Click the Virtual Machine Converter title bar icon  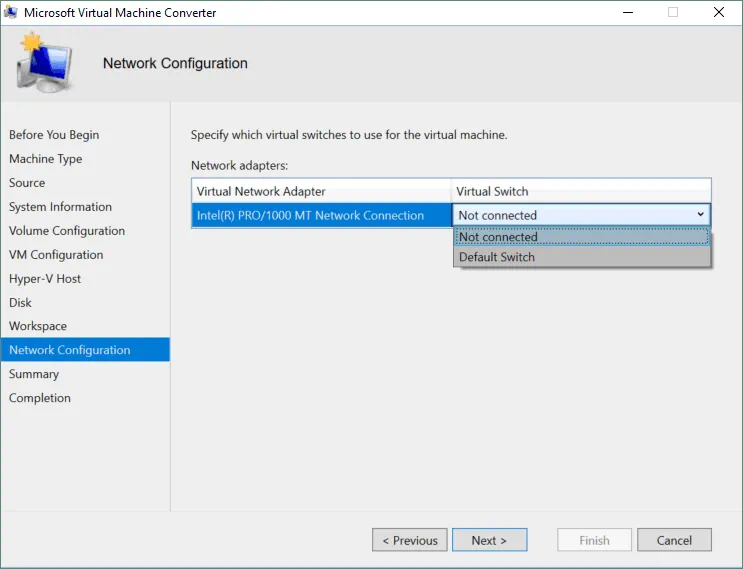click(11, 13)
